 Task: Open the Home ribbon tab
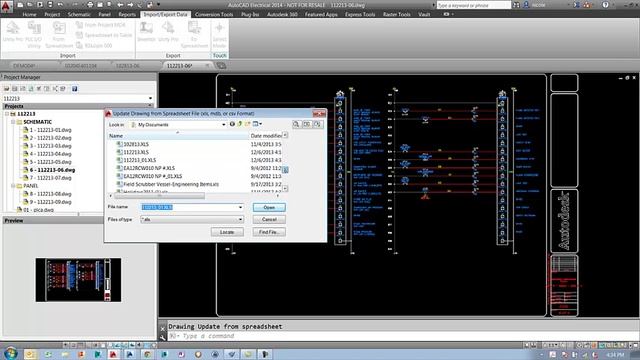[29, 14]
